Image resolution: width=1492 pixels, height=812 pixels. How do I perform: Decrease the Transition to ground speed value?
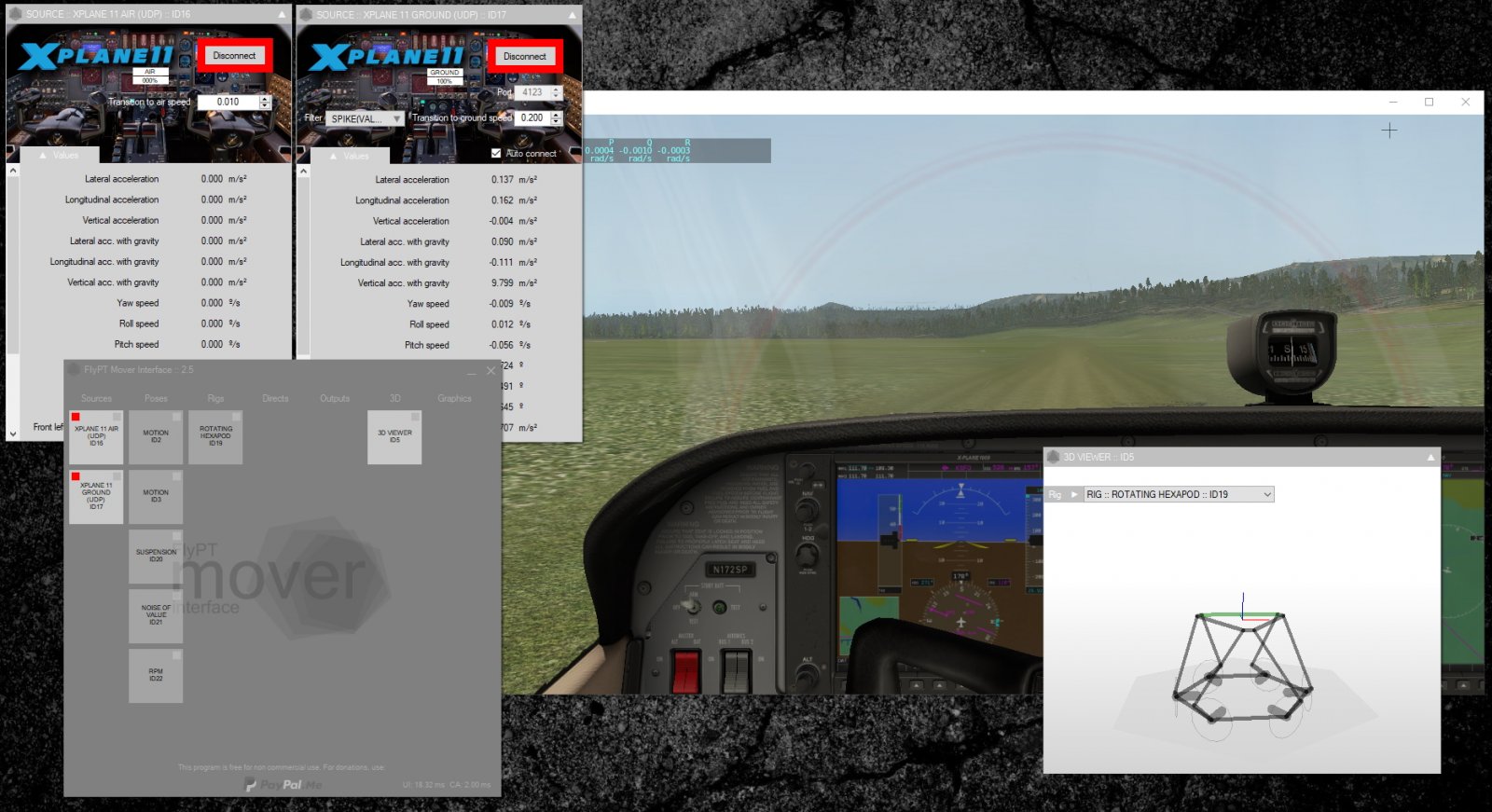click(557, 122)
